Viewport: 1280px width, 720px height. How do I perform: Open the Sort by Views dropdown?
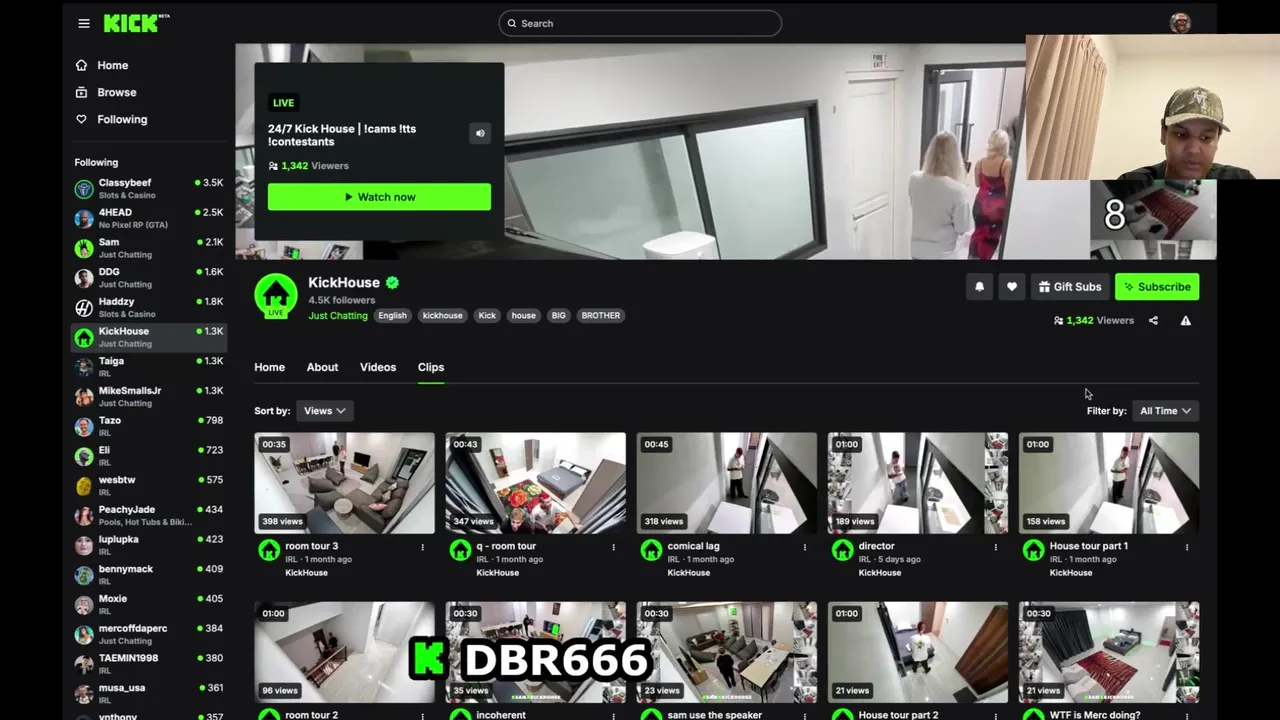[x=325, y=411]
